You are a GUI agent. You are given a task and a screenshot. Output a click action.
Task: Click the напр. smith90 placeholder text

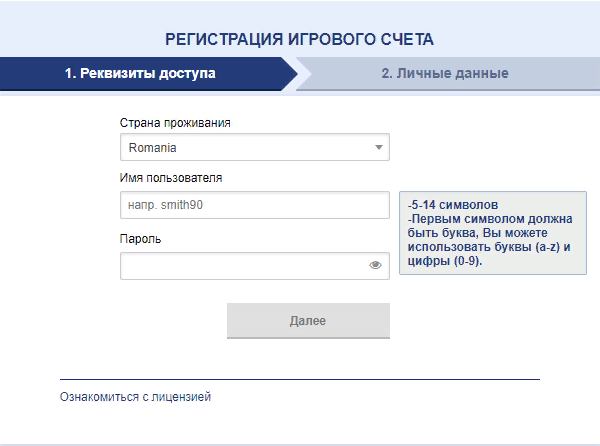[165, 205]
